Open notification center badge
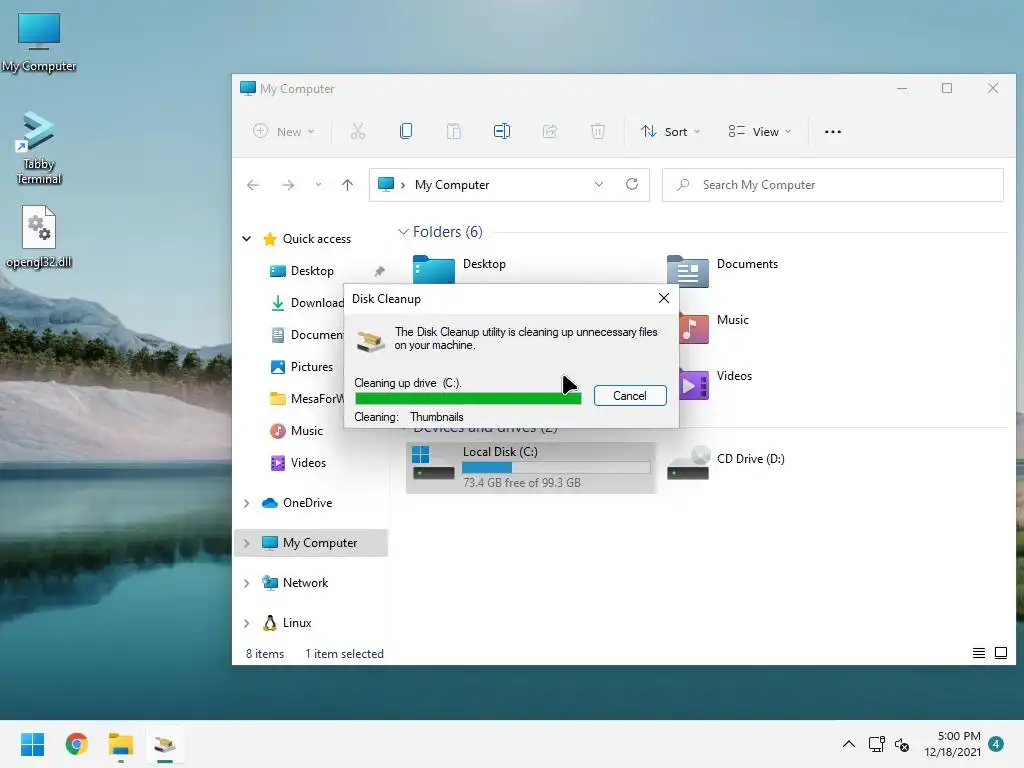 coord(996,744)
